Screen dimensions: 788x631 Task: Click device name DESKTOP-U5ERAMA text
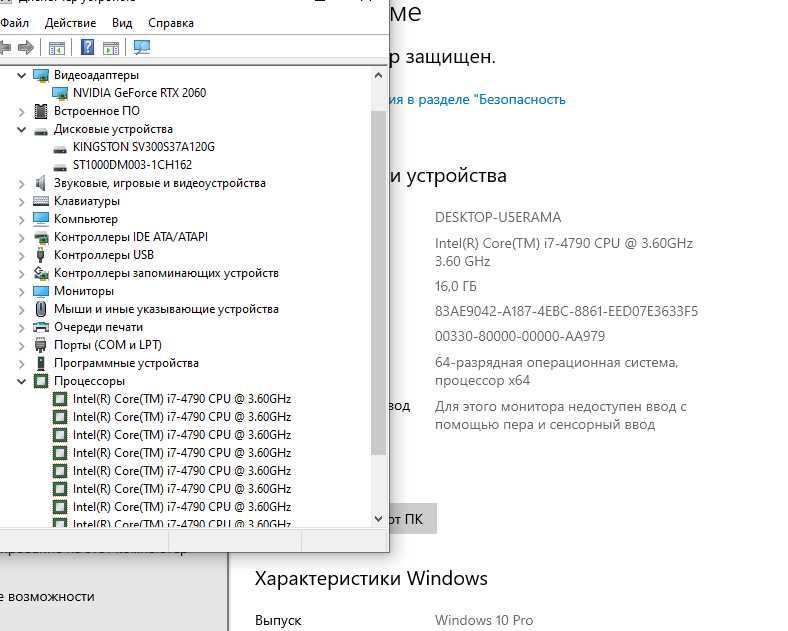pyautogui.click(x=498, y=218)
